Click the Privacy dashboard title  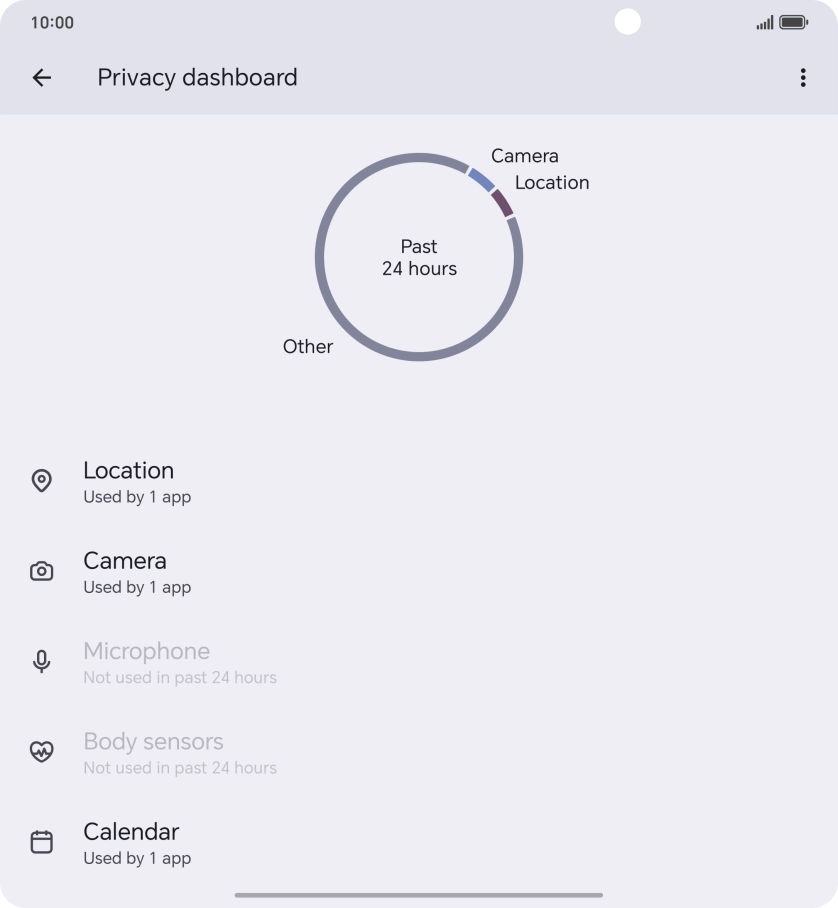click(197, 77)
